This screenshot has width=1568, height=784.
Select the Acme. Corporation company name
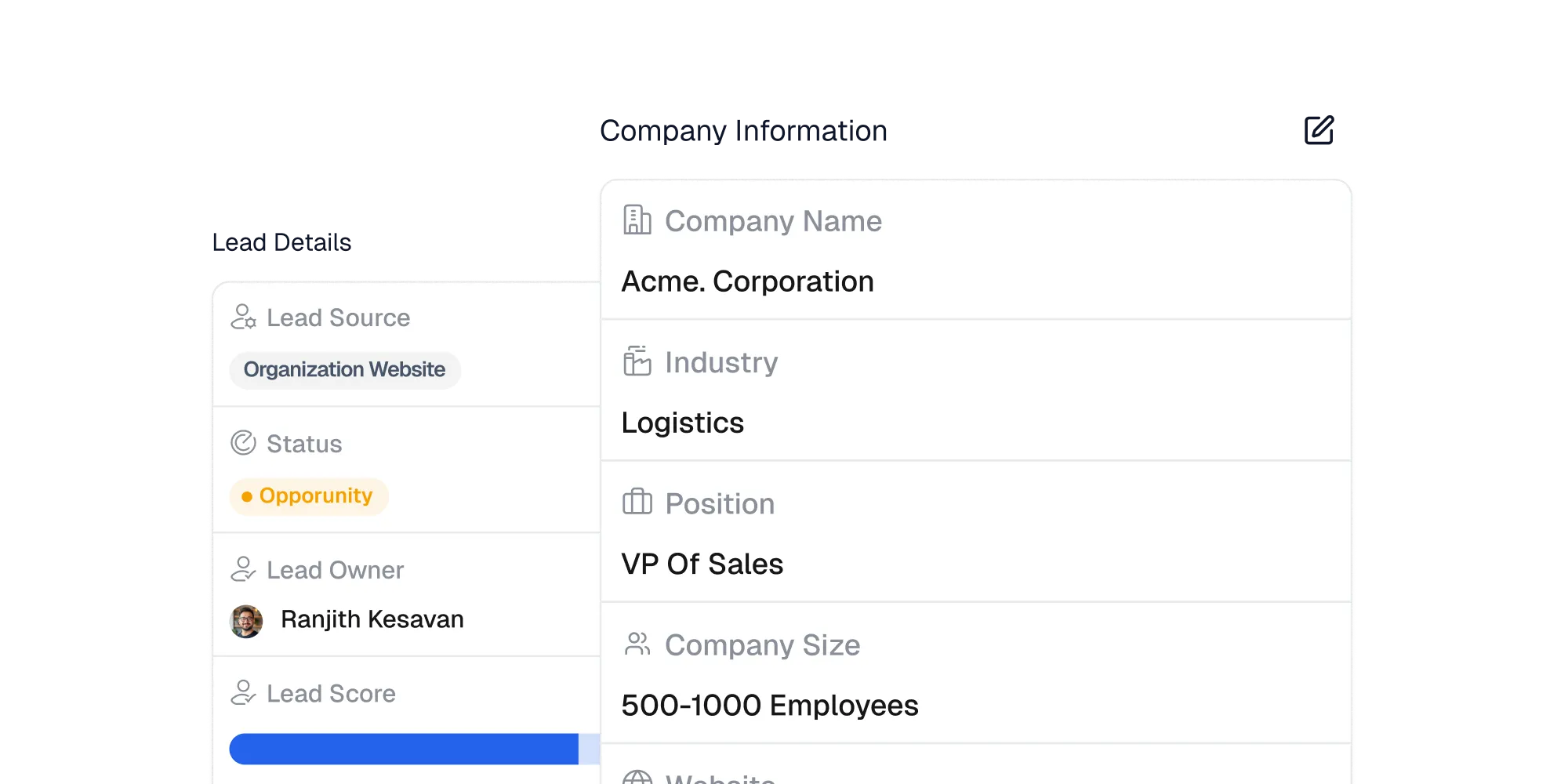point(747,281)
